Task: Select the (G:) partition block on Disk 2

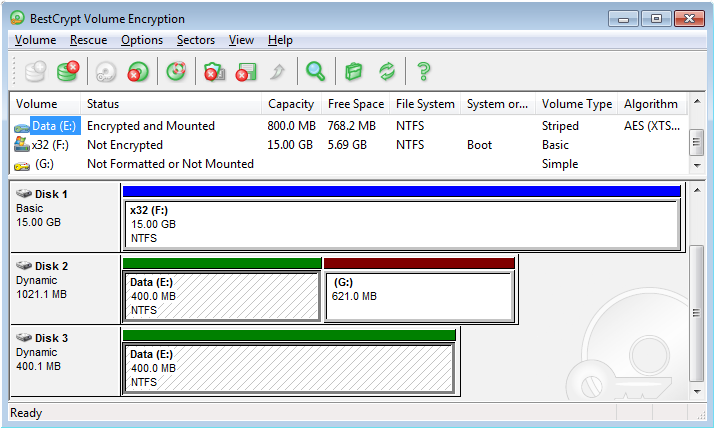Action: 419,296
